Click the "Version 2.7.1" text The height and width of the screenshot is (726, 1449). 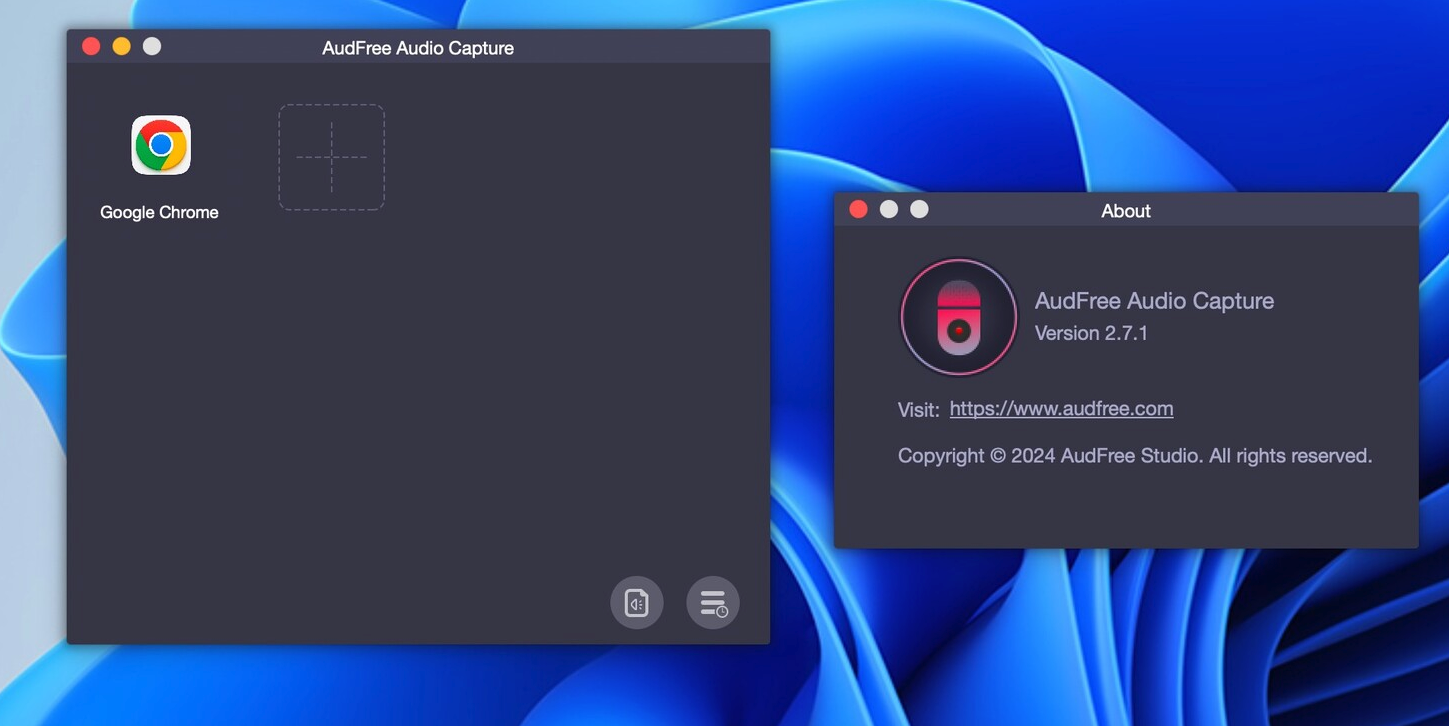pyautogui.click(x=1091, y=333)
